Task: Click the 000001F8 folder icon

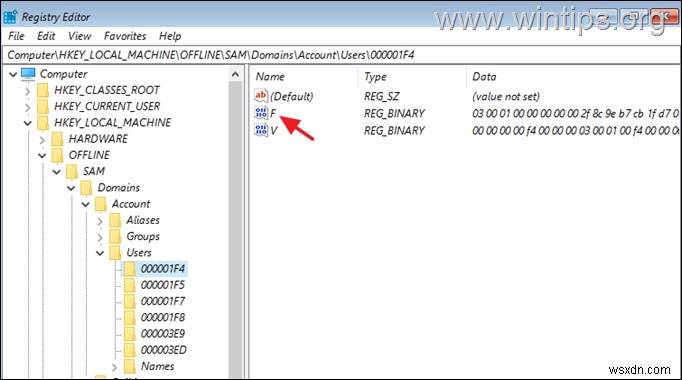Action: pos(130,317)
